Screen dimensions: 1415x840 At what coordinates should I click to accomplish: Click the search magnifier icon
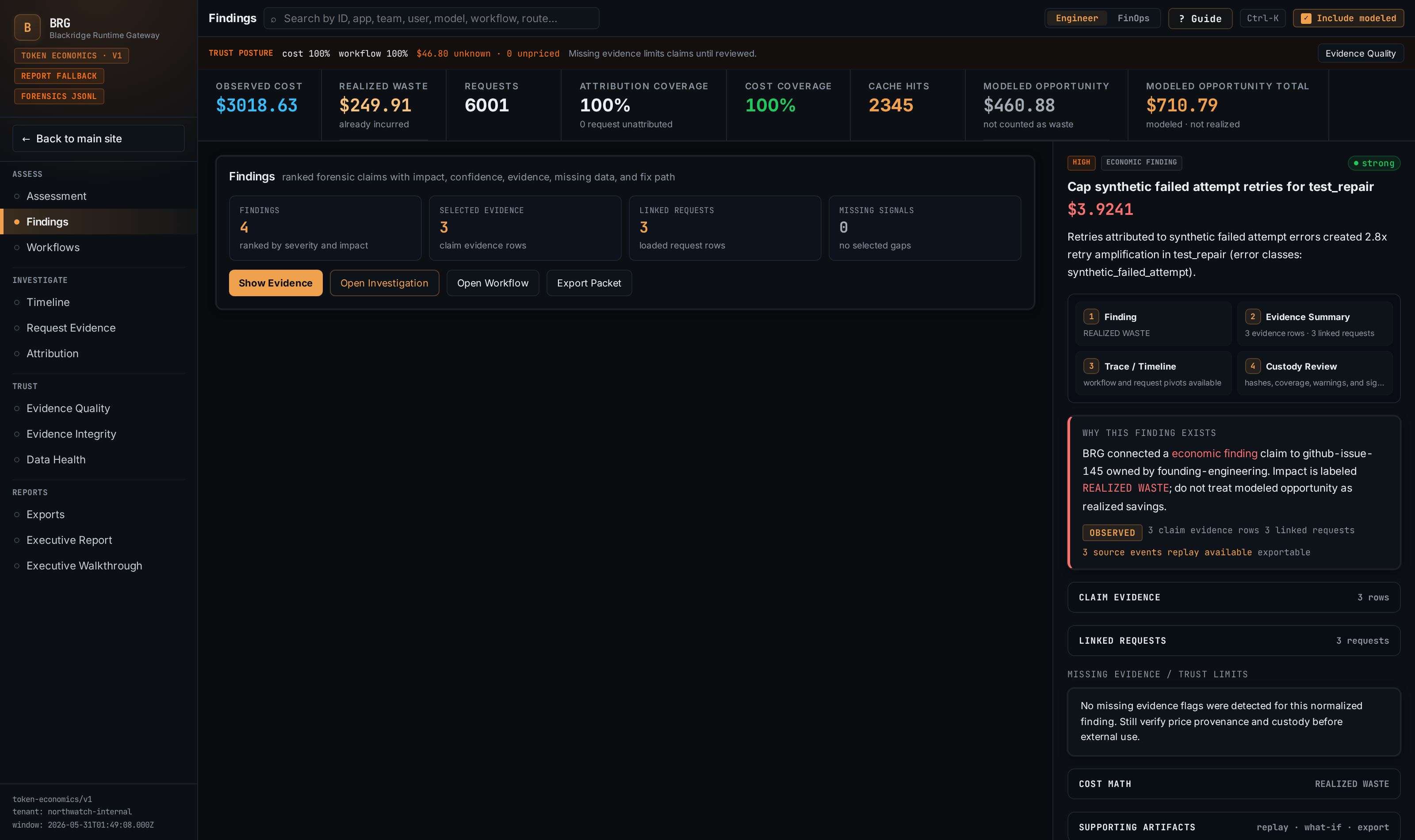pyautogui.click(x=273, y=19)
